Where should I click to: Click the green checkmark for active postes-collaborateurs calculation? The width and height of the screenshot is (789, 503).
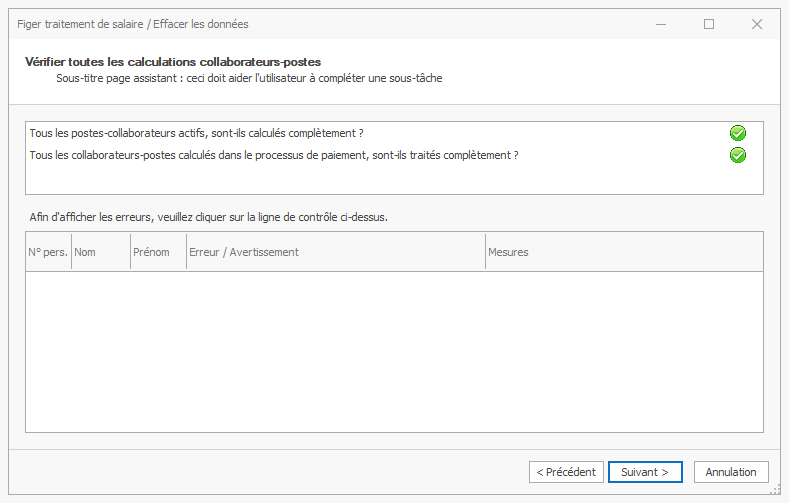[738, 133]
